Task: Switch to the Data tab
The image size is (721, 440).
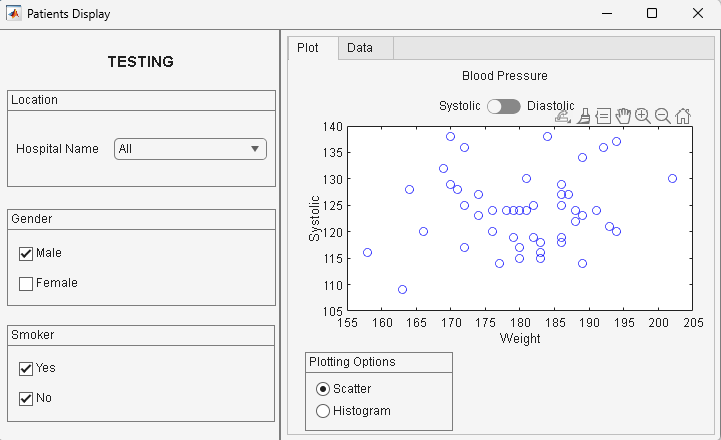Action: (360, 48)
